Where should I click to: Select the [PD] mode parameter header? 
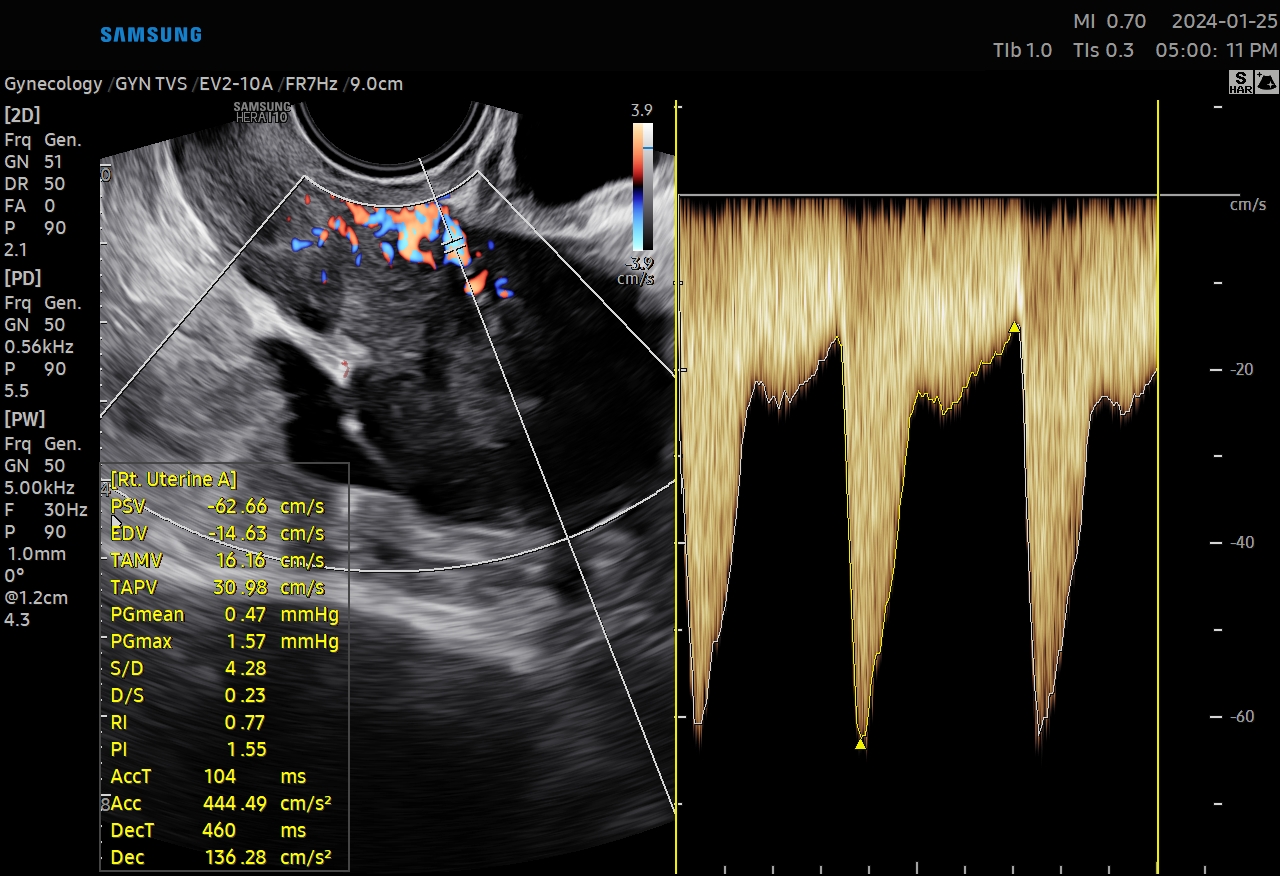(23, 278)
